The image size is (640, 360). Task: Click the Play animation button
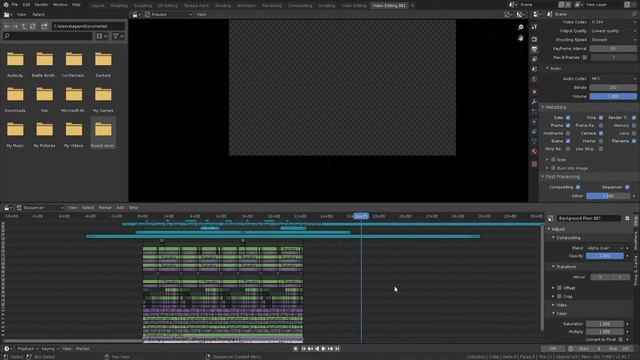tap(324, 349)
